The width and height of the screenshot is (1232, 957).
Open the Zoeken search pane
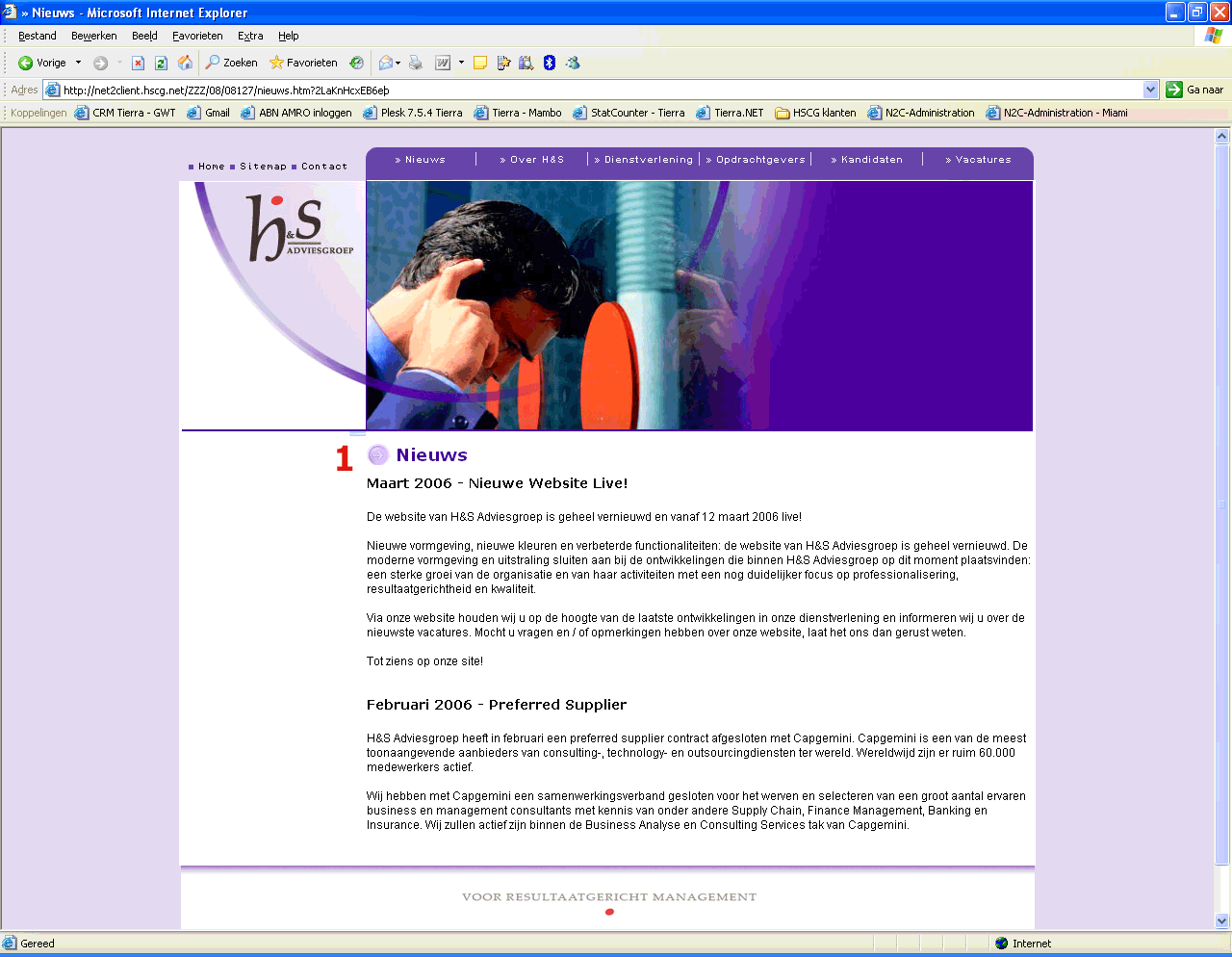point(231,63)
